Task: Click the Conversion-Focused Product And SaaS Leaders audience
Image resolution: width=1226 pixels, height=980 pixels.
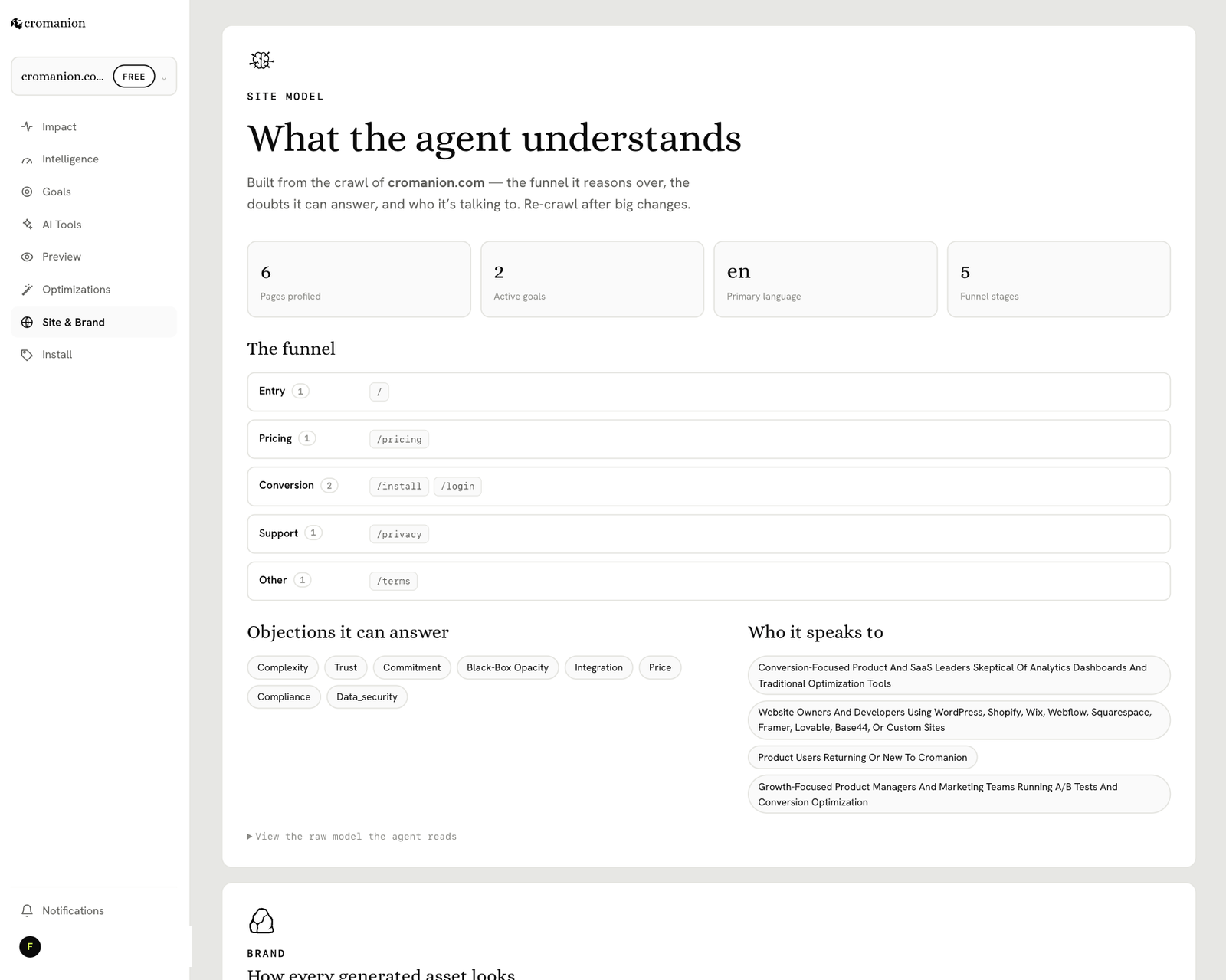Action: 959,676
